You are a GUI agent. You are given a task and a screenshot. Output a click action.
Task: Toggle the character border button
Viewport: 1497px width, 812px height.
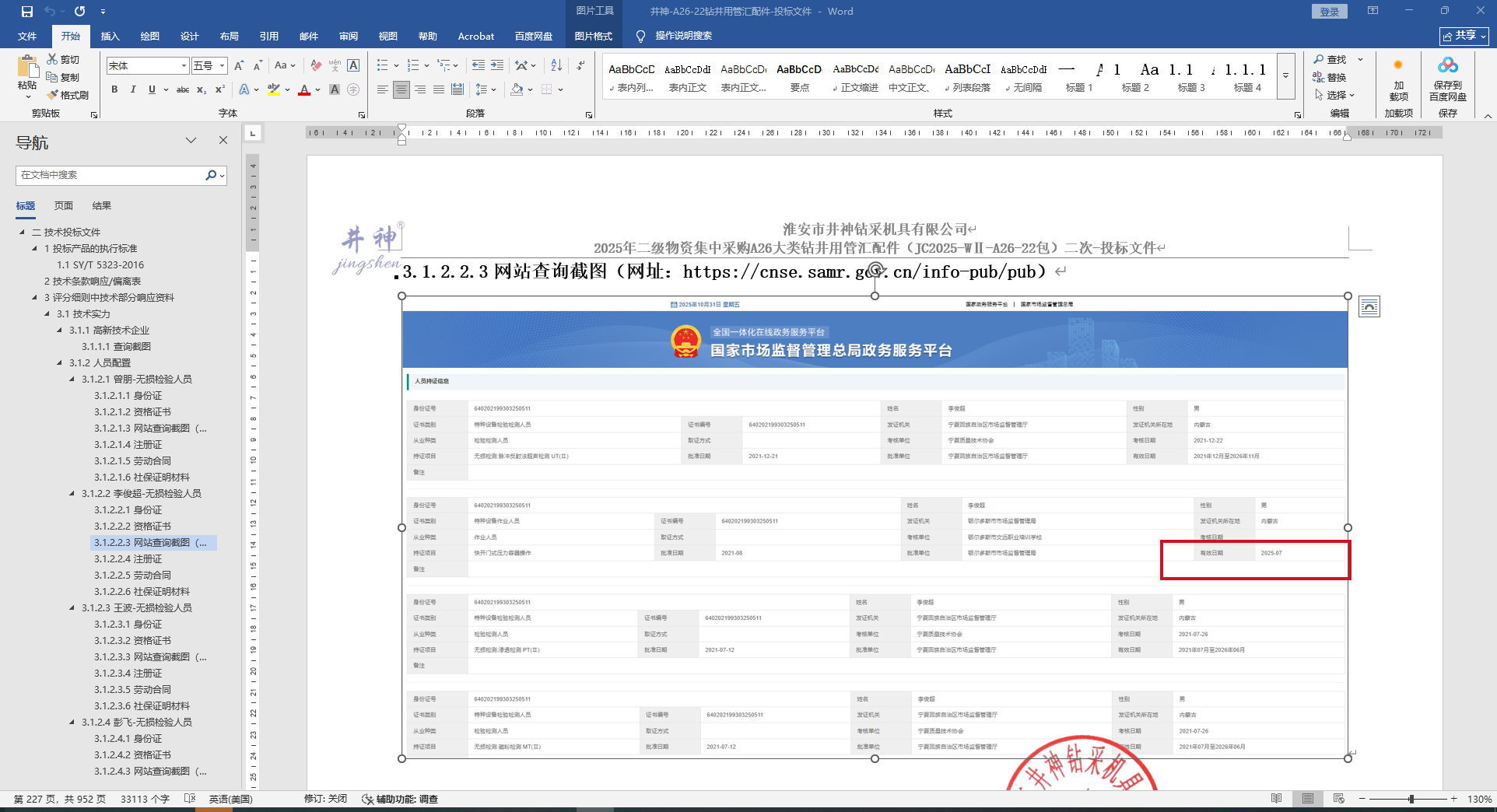(x=353, y=66)
